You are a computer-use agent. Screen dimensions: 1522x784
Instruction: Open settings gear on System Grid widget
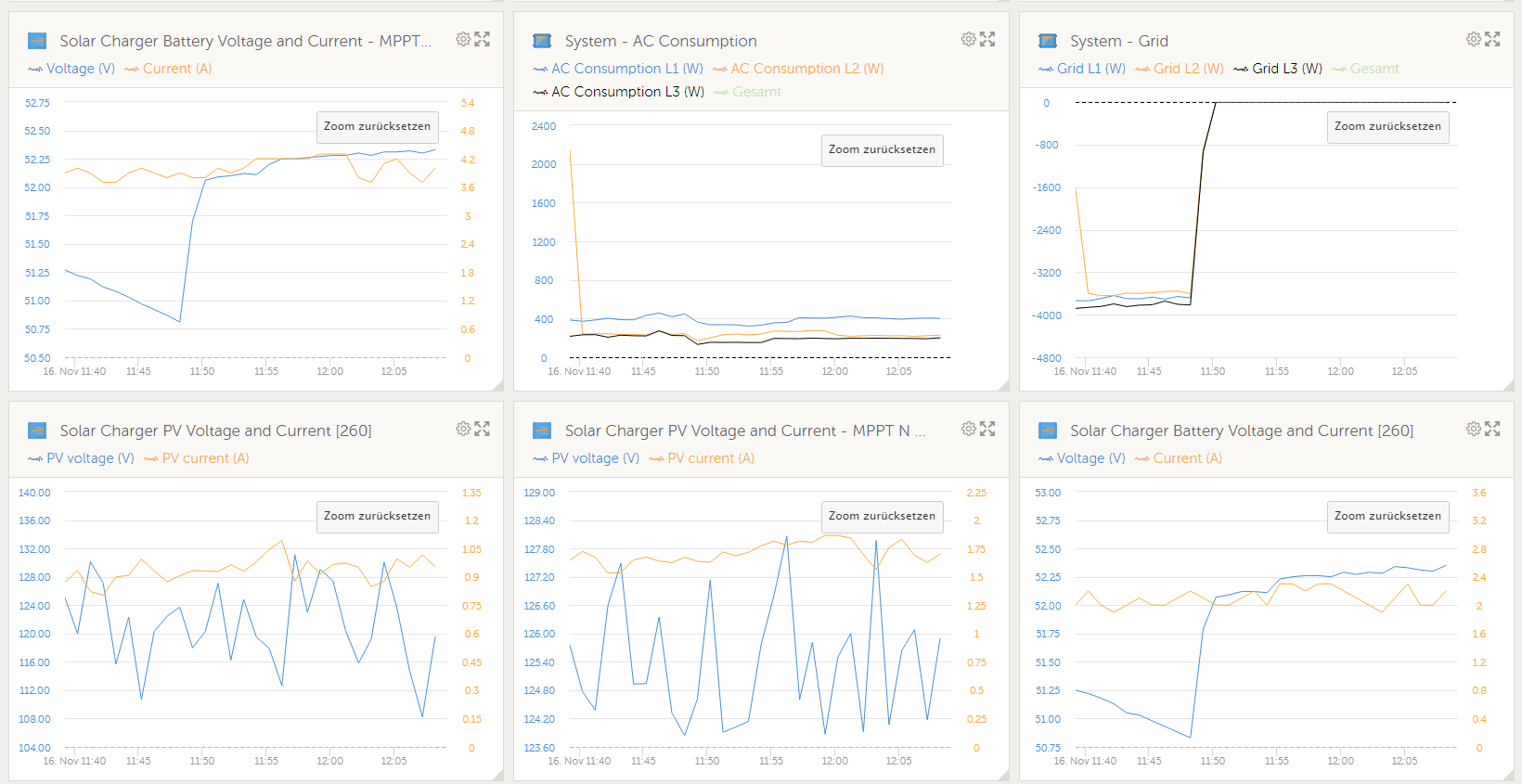pyautogui.click(x=1474, y=39)
